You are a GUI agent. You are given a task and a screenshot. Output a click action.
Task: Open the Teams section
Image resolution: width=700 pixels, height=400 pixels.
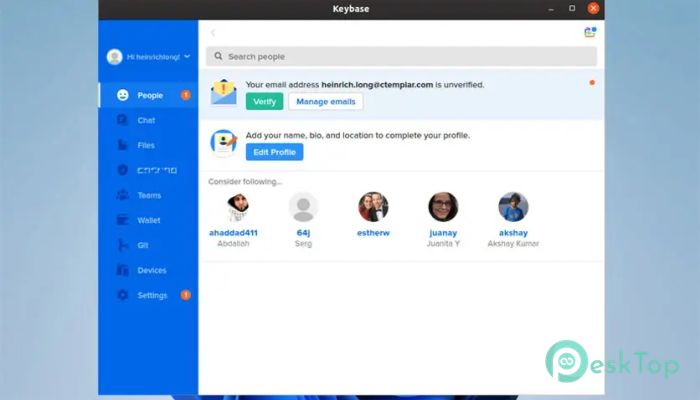coord(148,195)
